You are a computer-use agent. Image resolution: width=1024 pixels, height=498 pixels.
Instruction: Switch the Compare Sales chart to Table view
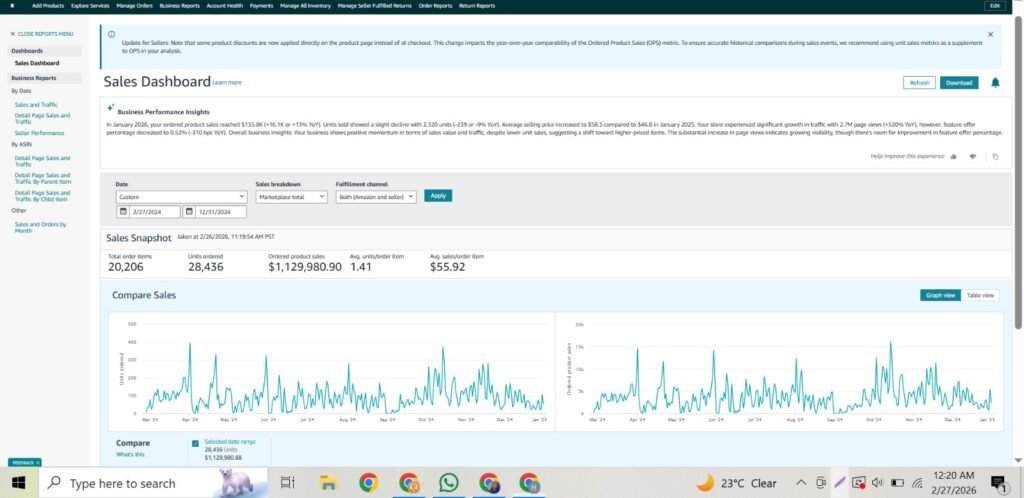[x=979, y=295]
